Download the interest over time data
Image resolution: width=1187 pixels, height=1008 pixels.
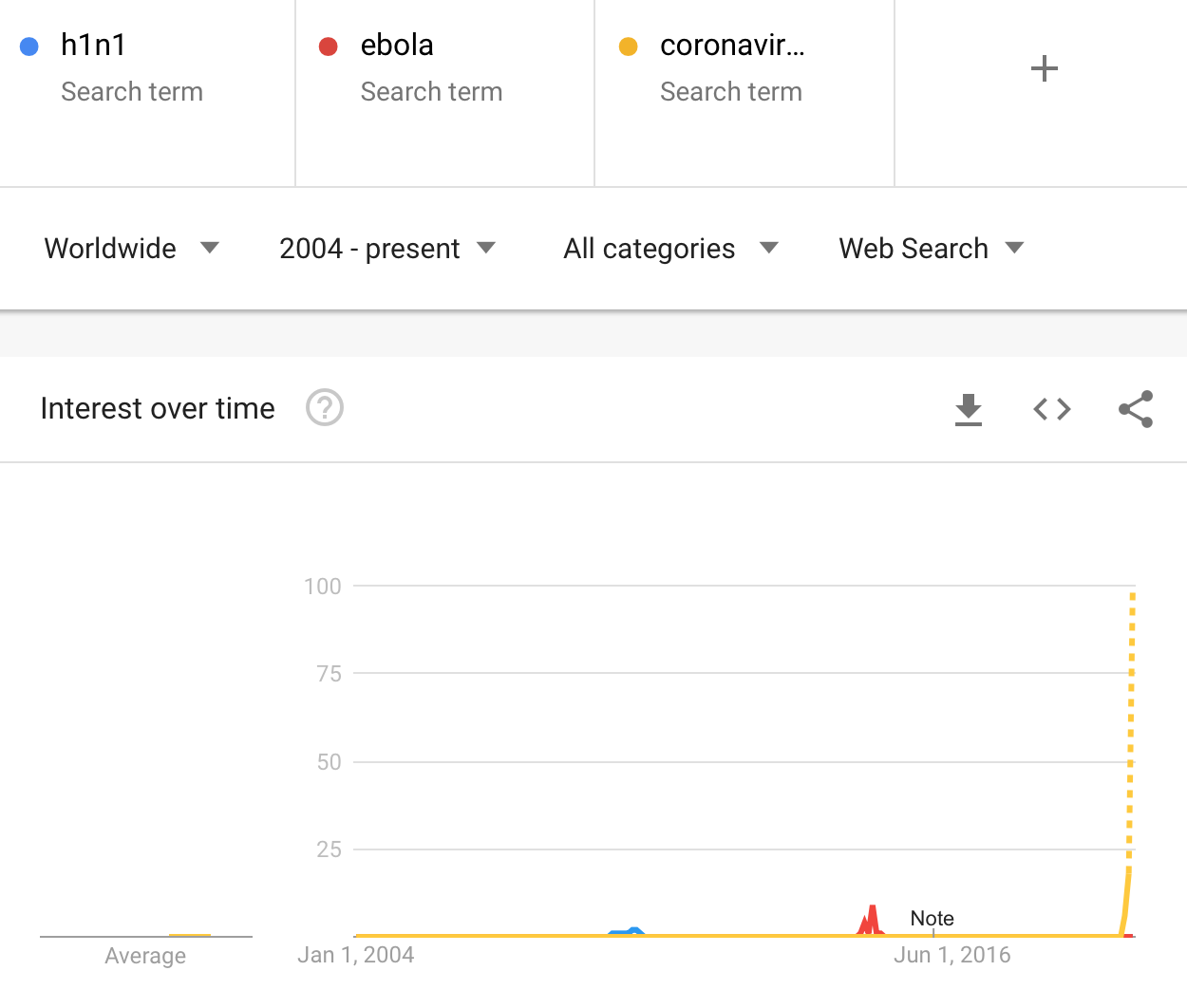(x=968, y=410)
